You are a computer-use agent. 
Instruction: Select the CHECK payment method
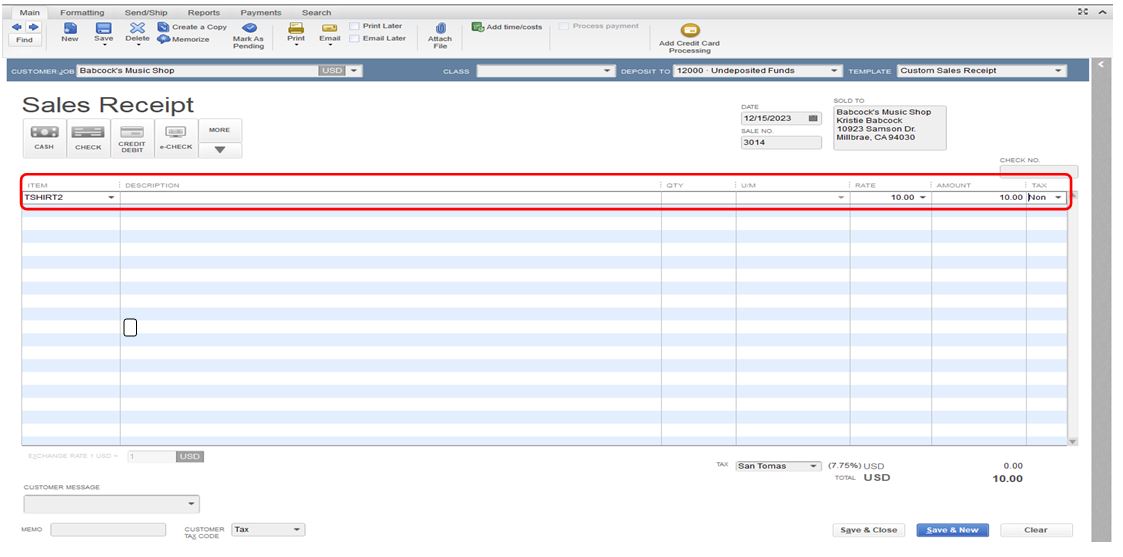88,138
